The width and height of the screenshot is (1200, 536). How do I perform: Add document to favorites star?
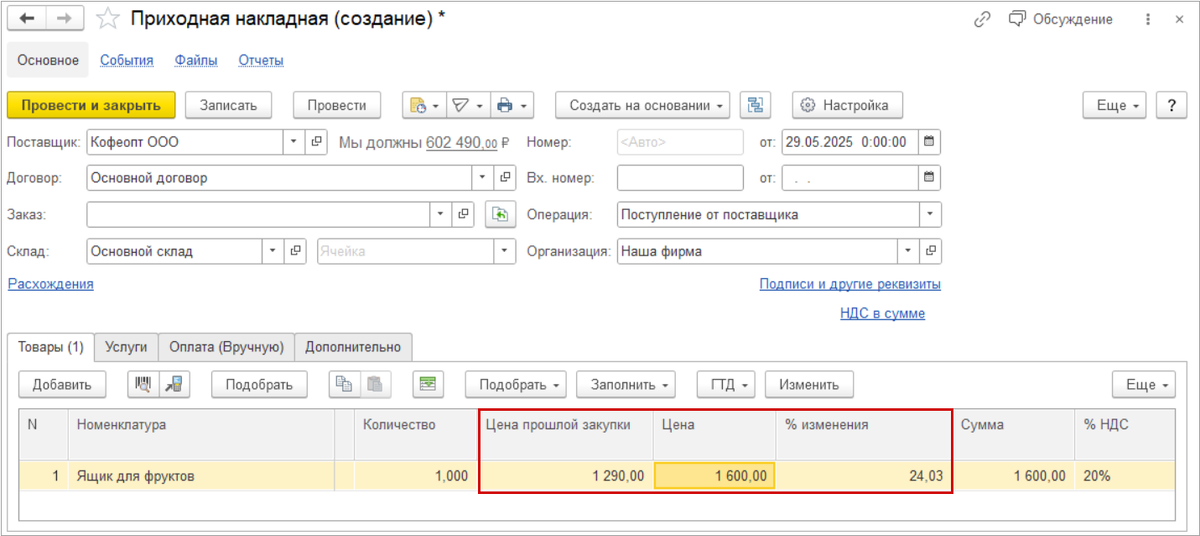pos(108,20)
